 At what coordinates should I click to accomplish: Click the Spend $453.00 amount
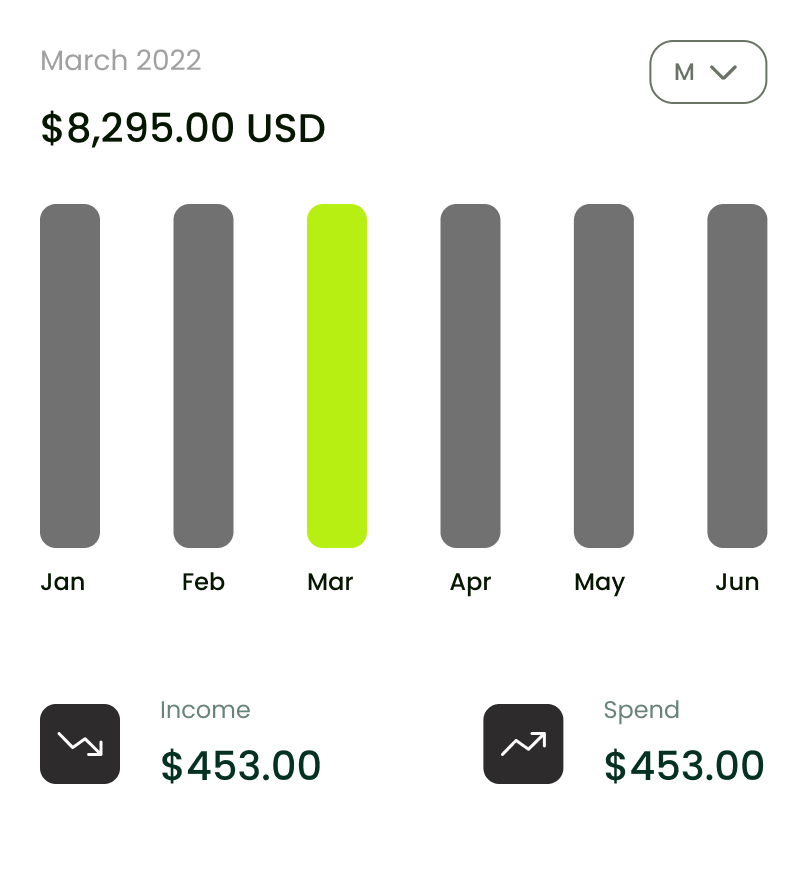684,766
